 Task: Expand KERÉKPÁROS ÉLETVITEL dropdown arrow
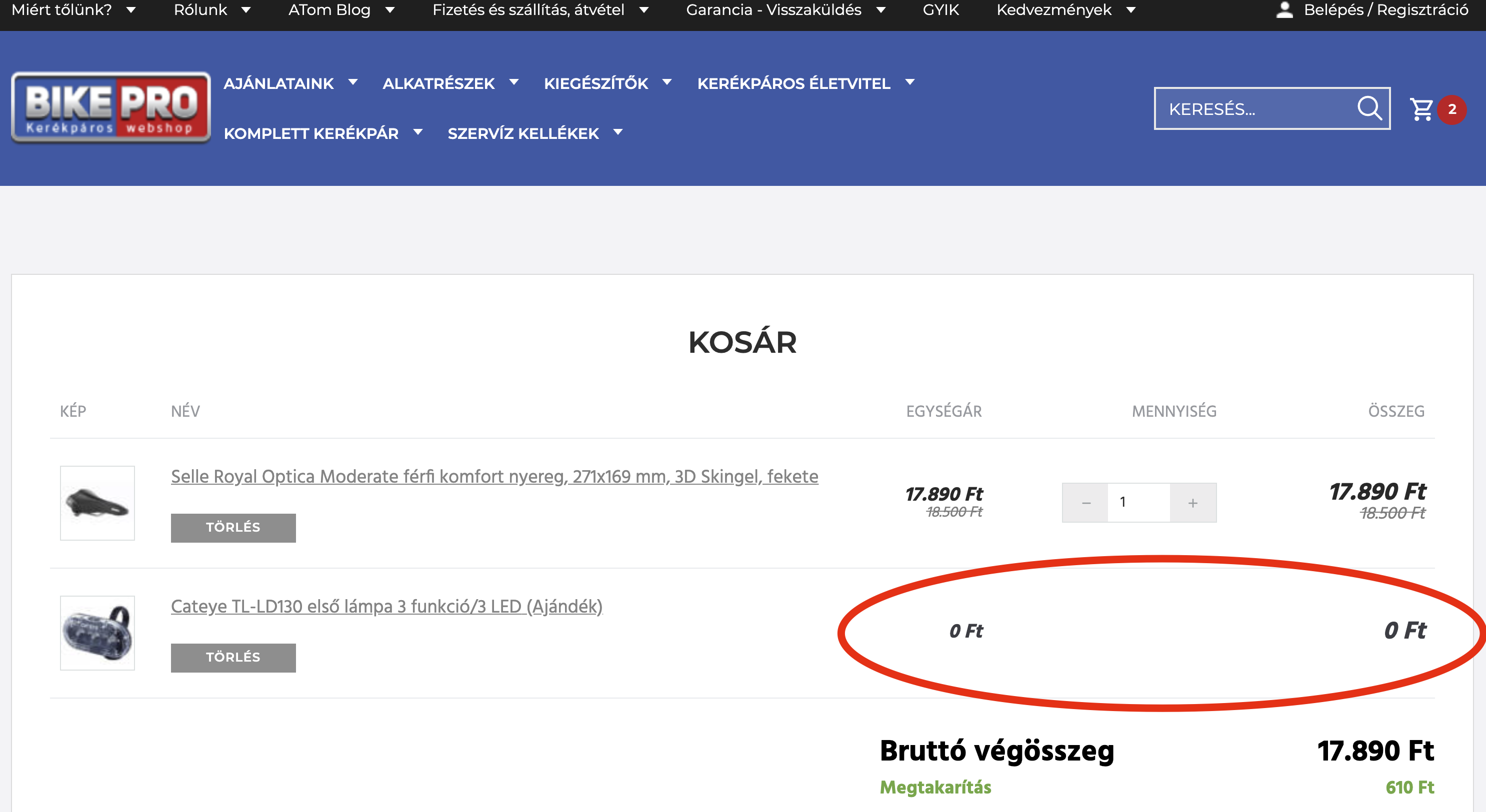(909, 82)
